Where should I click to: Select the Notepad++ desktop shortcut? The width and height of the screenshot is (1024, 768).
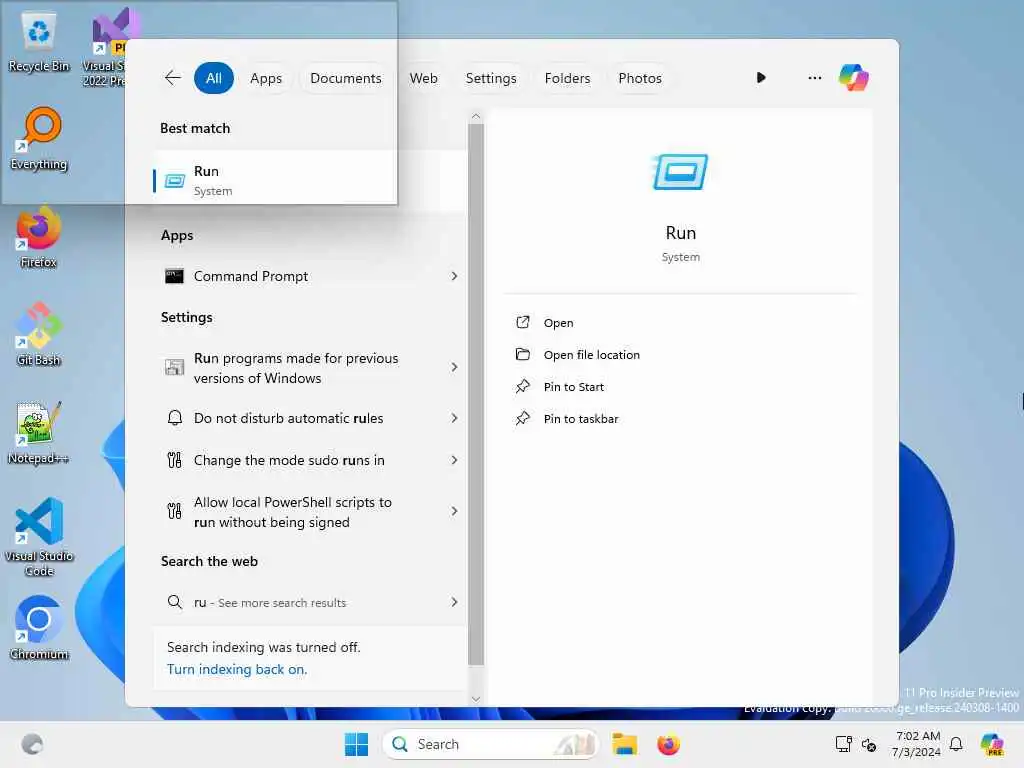tap(39, 432)
